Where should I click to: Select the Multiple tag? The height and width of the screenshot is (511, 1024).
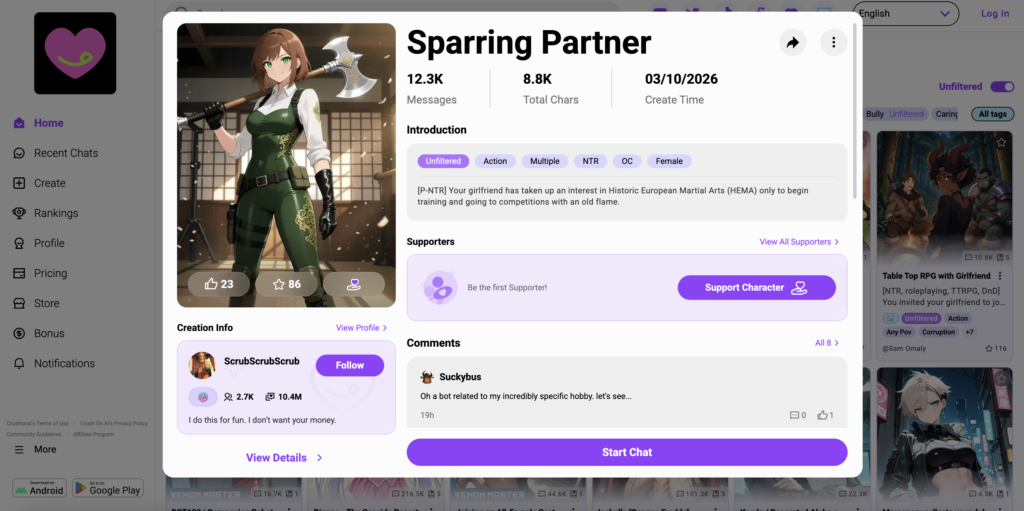[x=545, y=161]
